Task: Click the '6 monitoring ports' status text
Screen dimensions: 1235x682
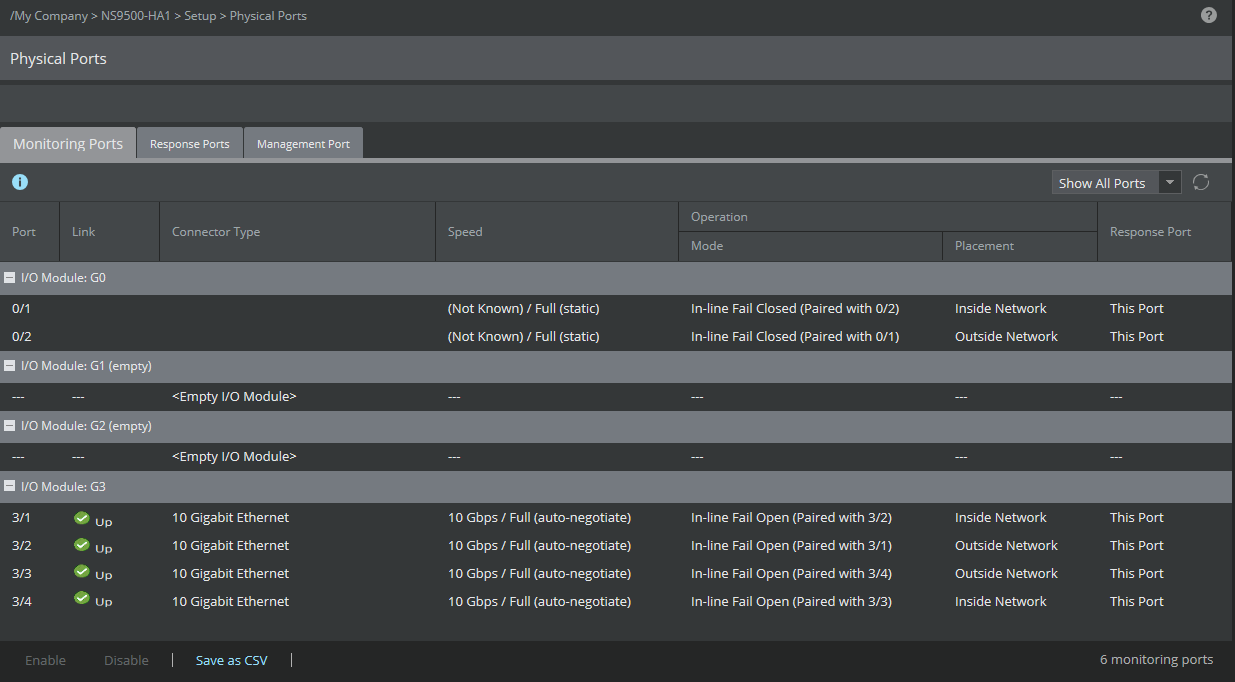Action: click(x=1156, y=660)
